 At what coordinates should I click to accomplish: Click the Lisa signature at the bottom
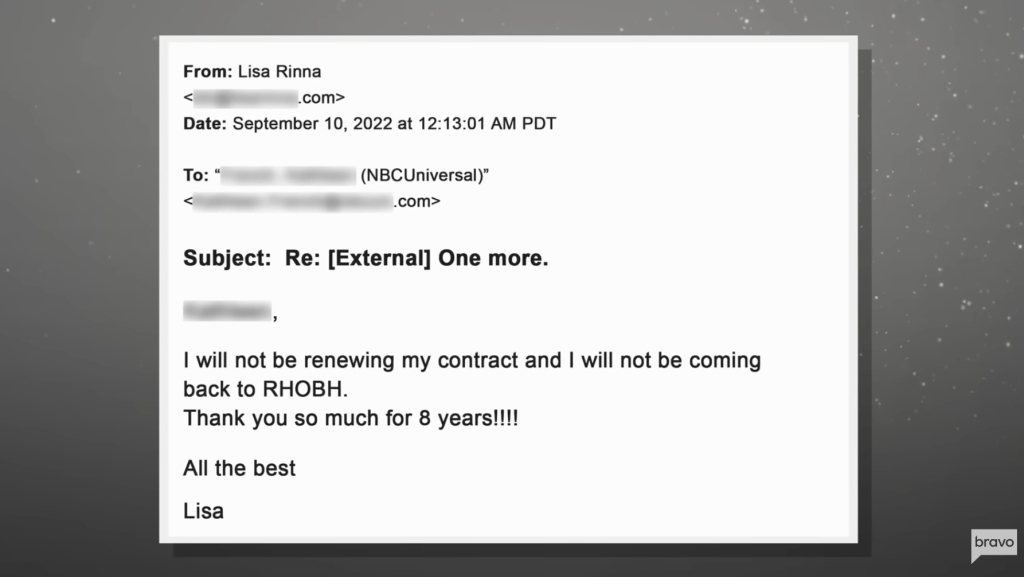pos(203,511)
